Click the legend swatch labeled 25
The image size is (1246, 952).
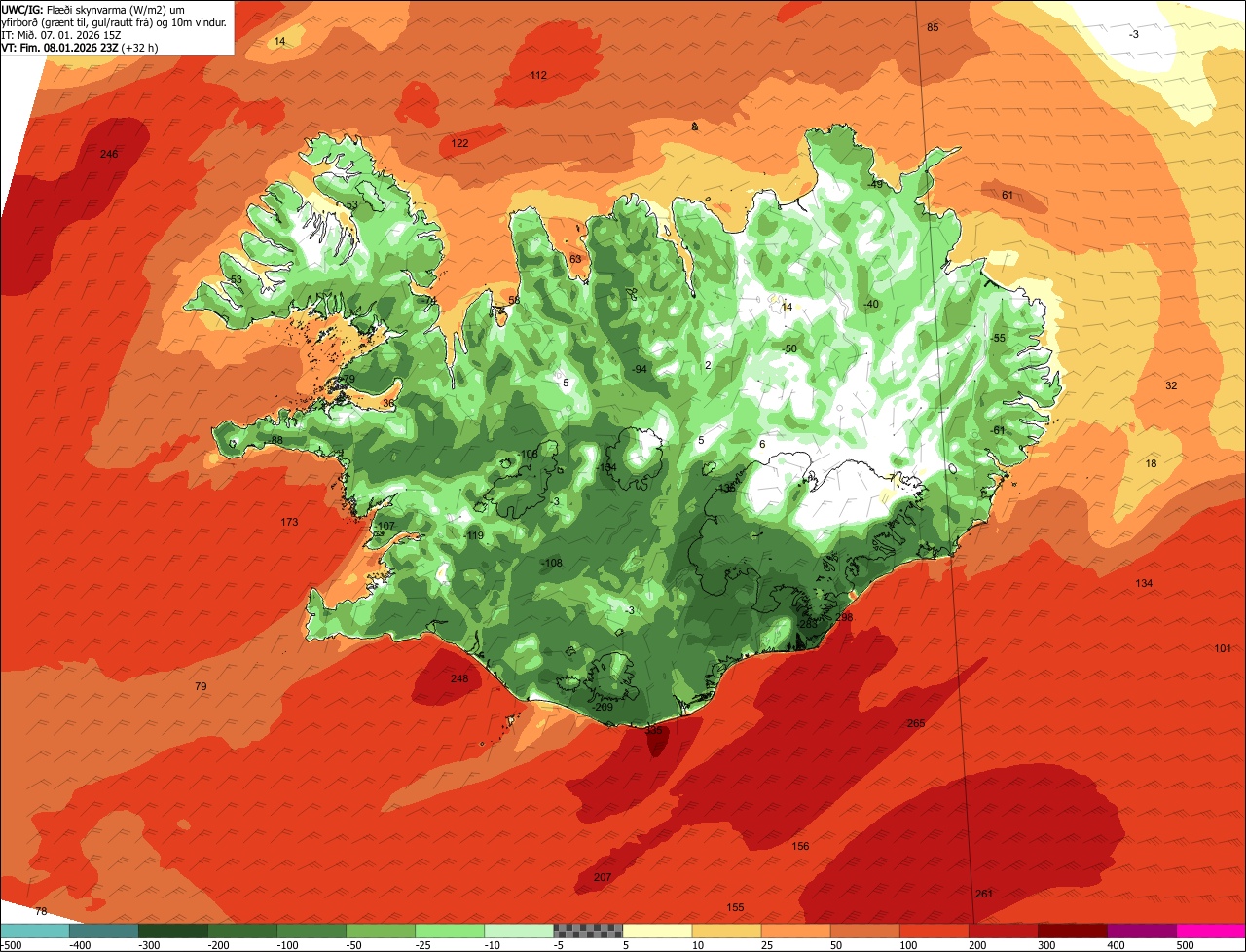795,932
